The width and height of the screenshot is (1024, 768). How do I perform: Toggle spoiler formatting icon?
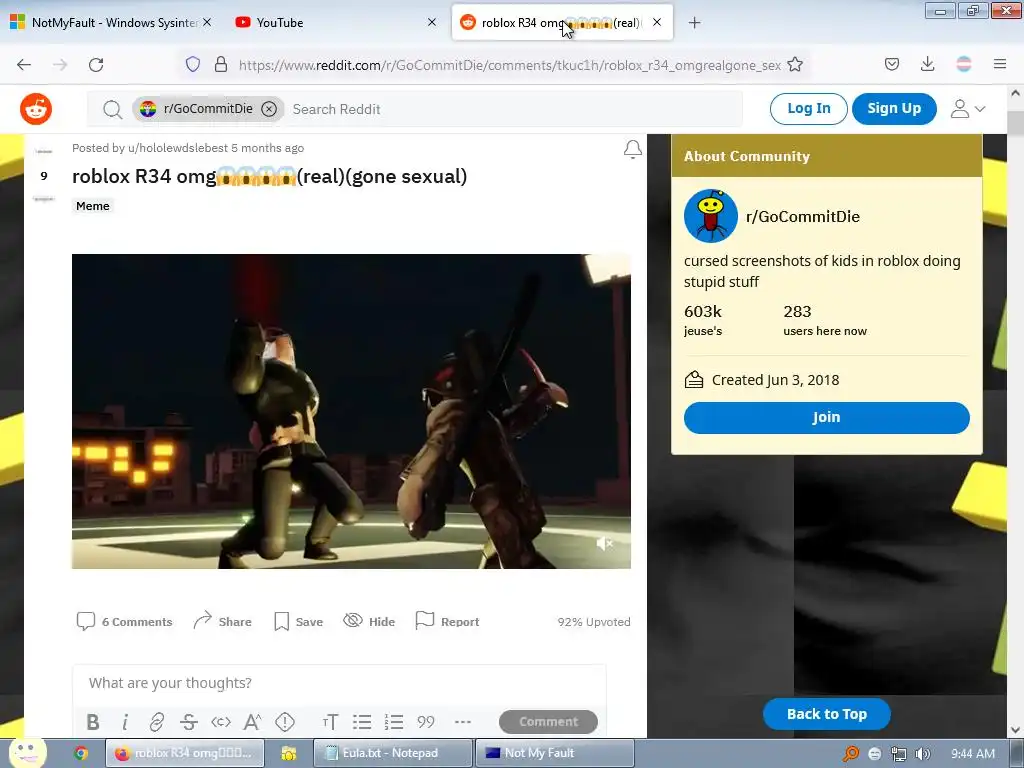285,722
